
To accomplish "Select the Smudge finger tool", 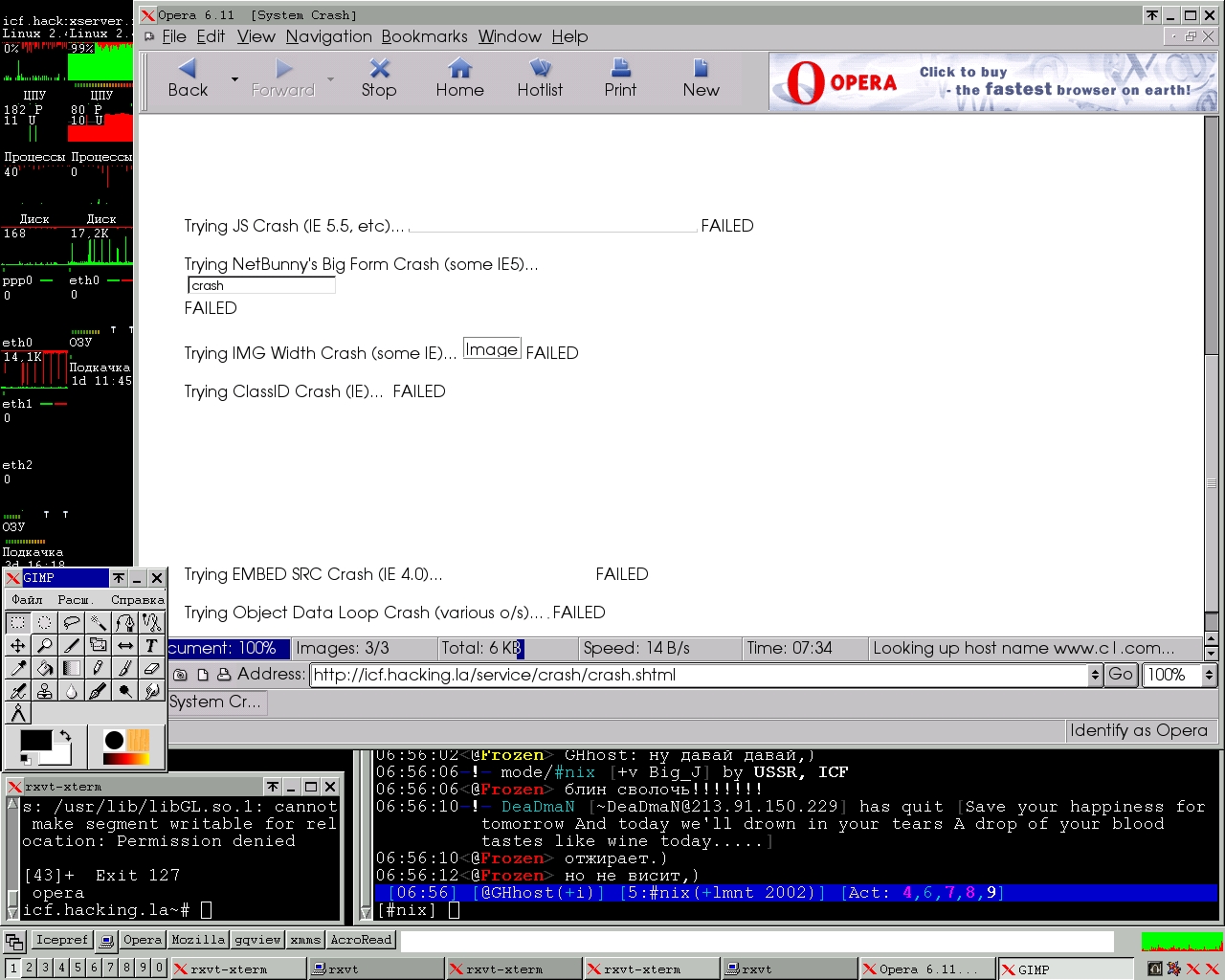I will (151, 691).
